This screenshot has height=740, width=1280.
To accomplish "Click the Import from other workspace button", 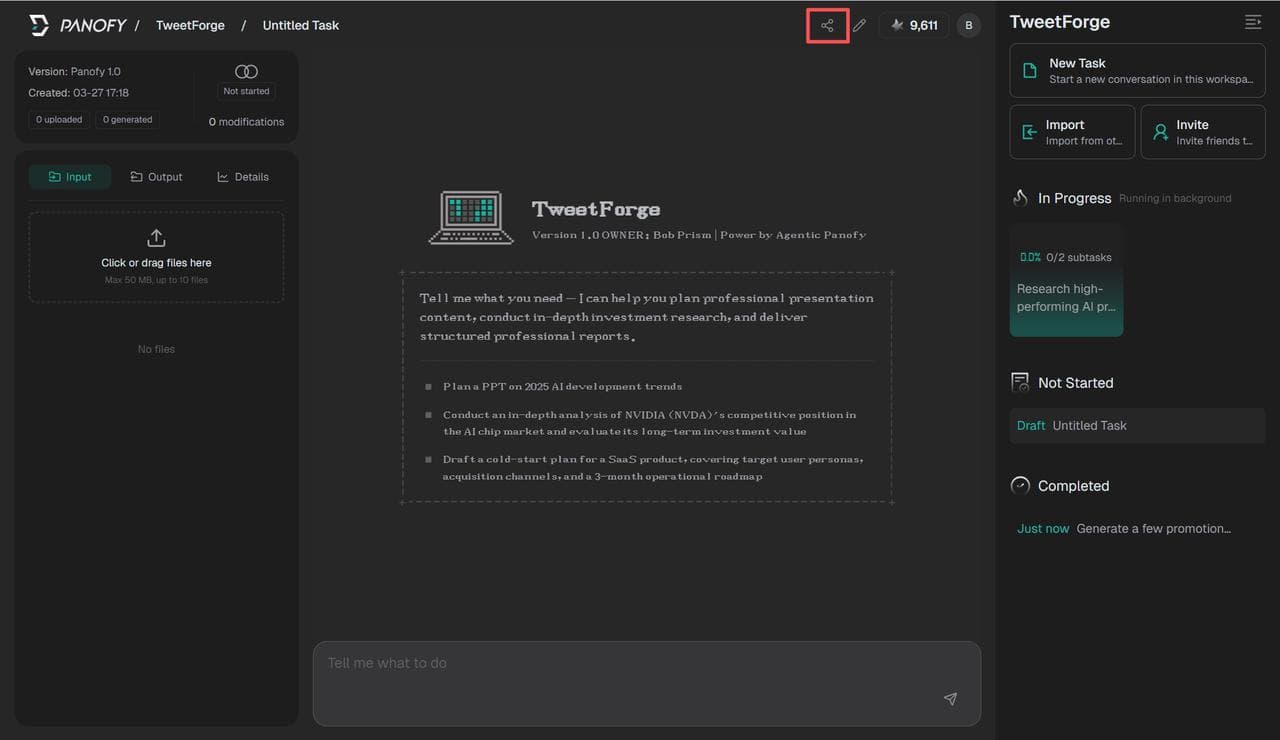I will coord(1072,131).
